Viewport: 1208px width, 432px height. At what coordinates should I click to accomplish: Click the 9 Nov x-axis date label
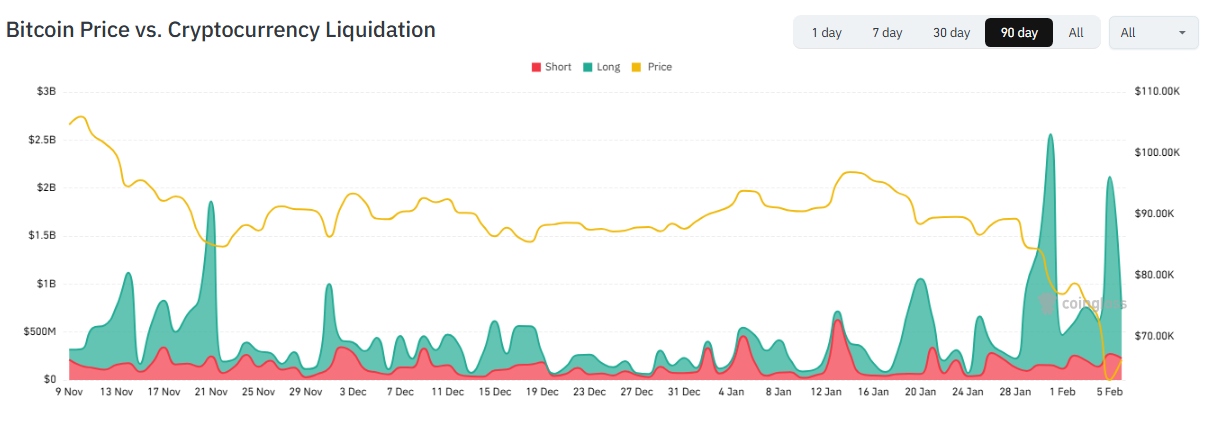[69, 392]
